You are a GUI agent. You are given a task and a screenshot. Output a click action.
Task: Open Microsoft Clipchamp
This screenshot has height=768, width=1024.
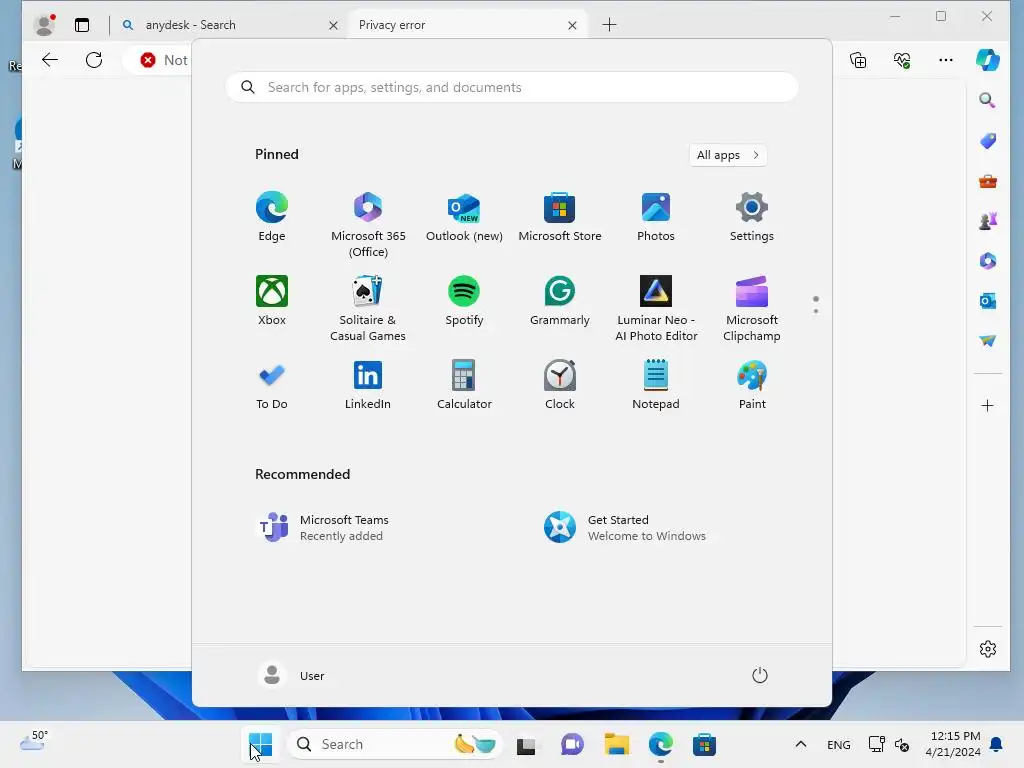coord(752,309)
